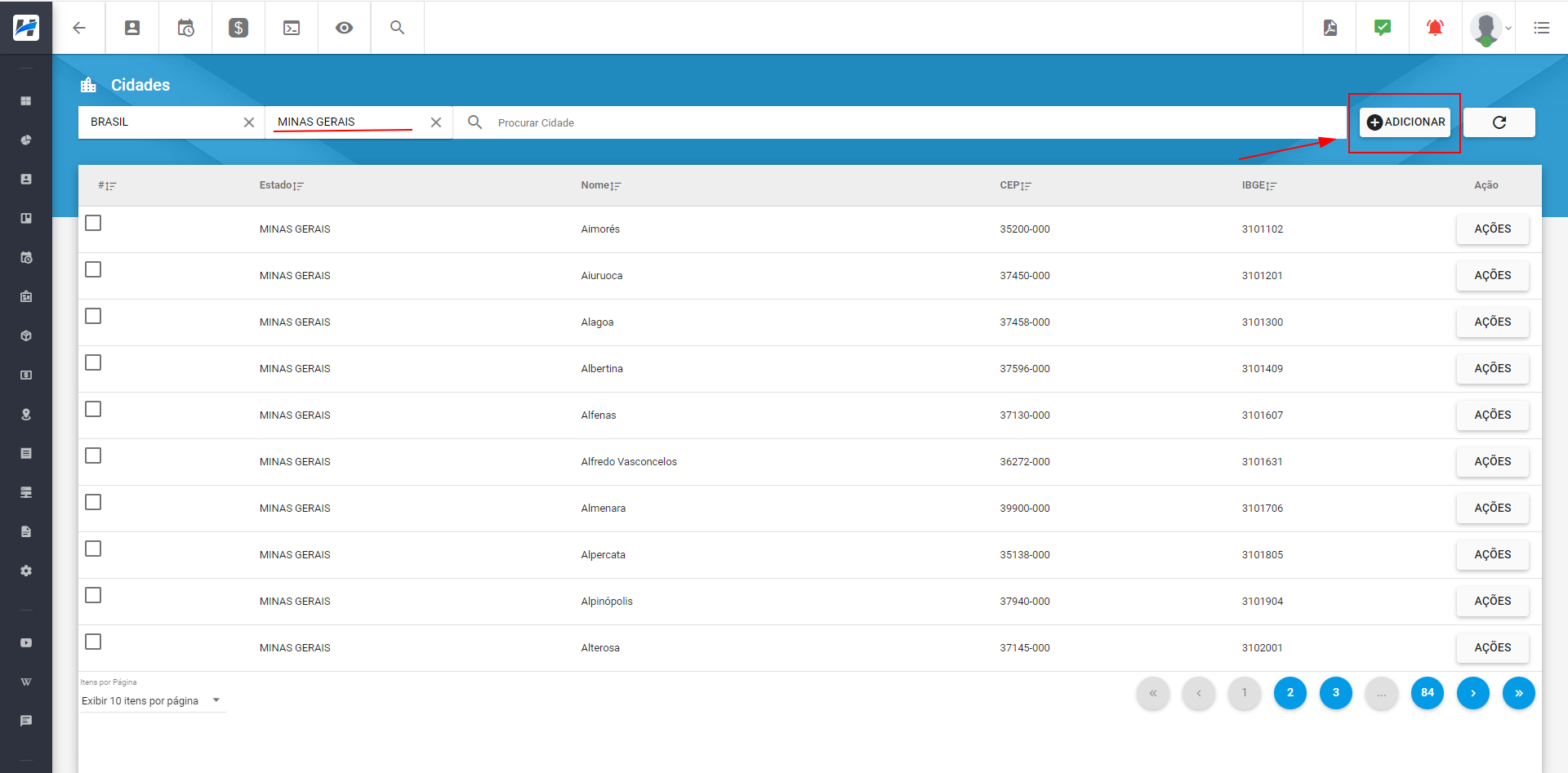Open the sidebar map pin icon

point(26,414)
